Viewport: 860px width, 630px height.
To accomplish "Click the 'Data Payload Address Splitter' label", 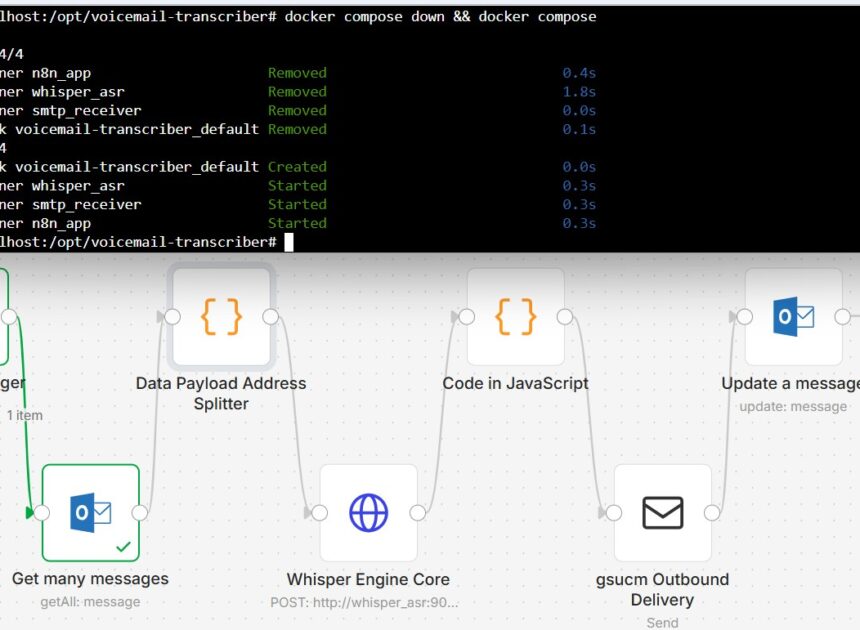I will 221,393.
